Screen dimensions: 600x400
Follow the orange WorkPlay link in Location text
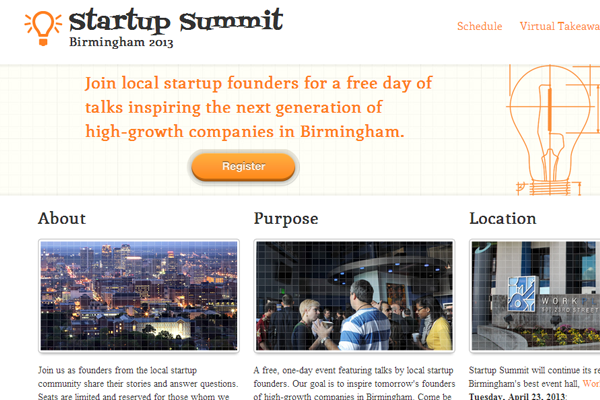tap(591, 384)
